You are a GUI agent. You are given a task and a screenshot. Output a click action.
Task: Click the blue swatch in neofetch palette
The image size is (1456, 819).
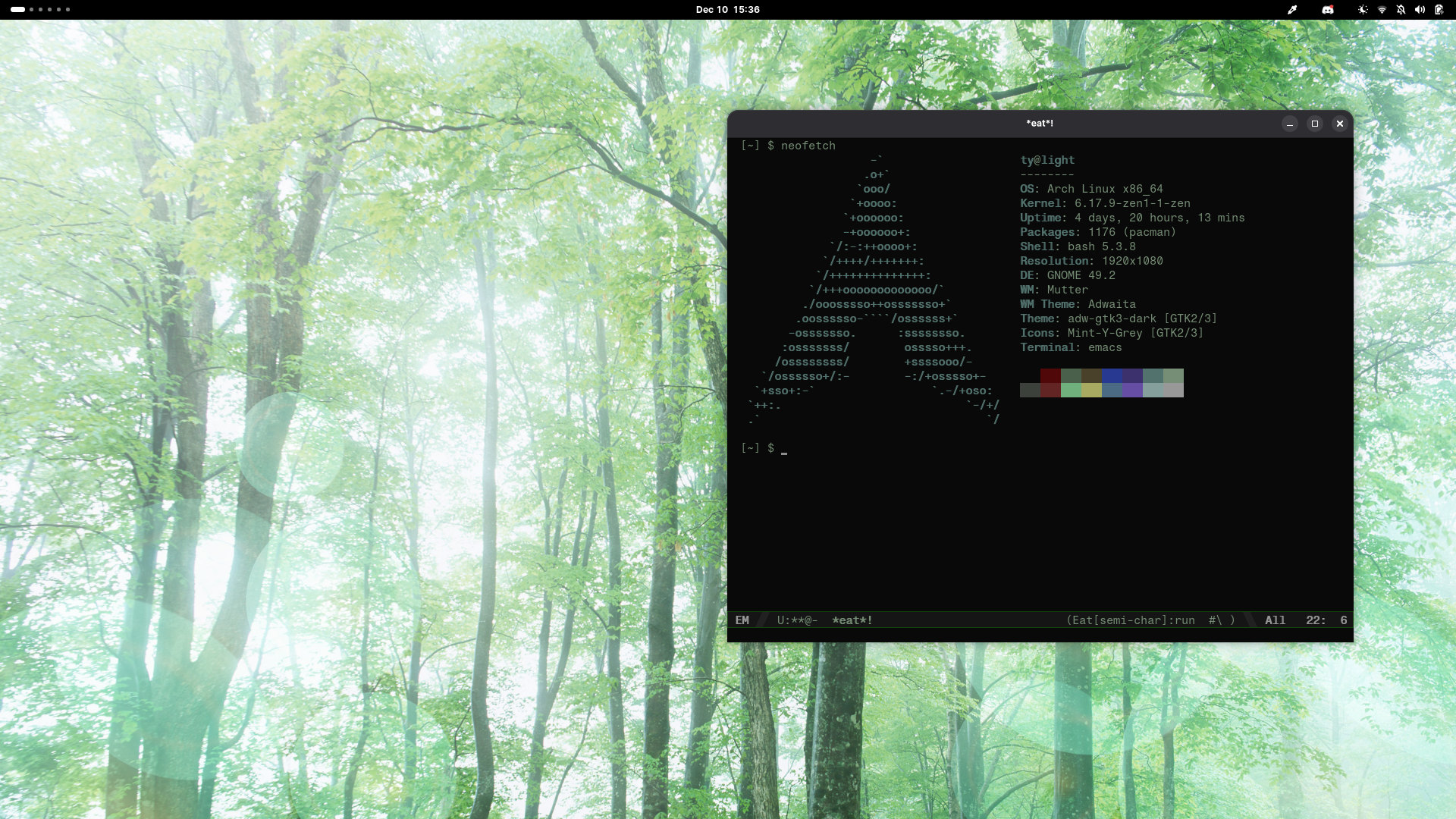click(1112, 375)
